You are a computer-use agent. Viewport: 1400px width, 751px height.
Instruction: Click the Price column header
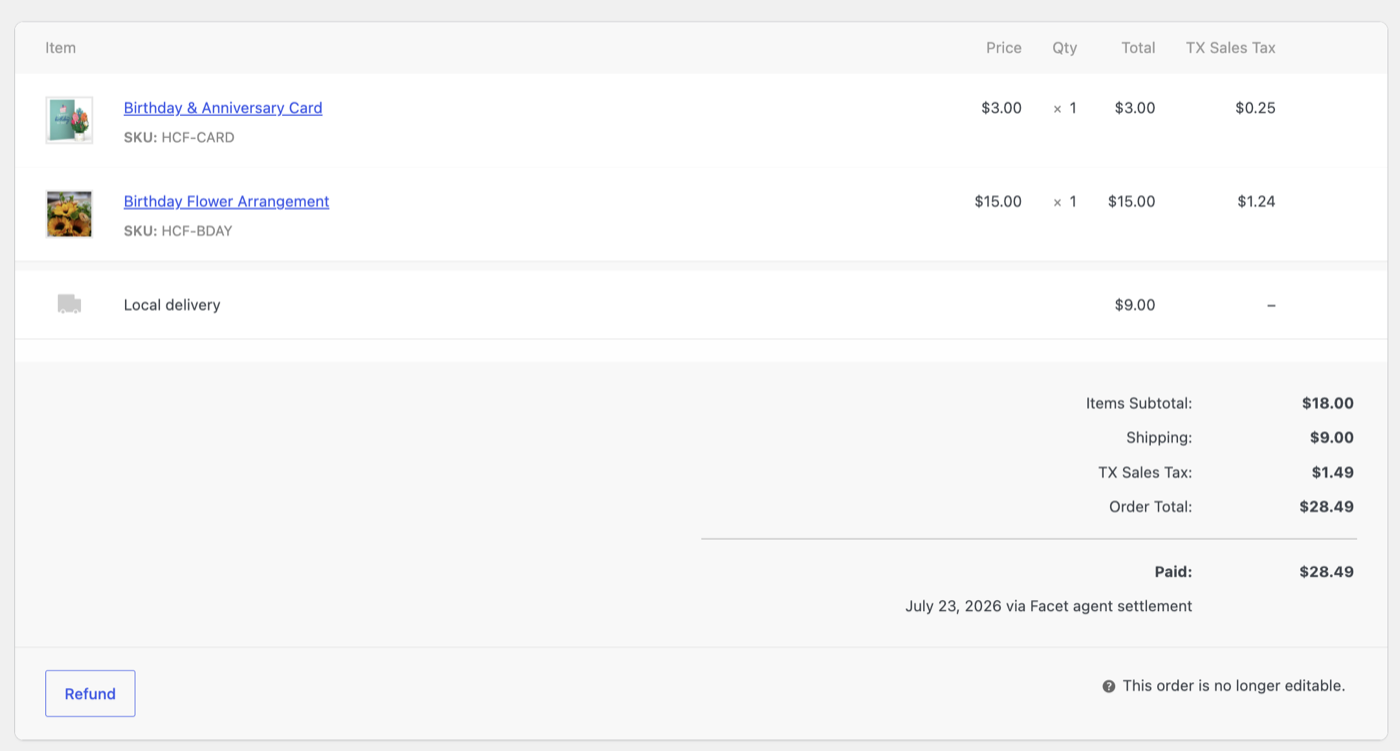tap(1003, 47)
